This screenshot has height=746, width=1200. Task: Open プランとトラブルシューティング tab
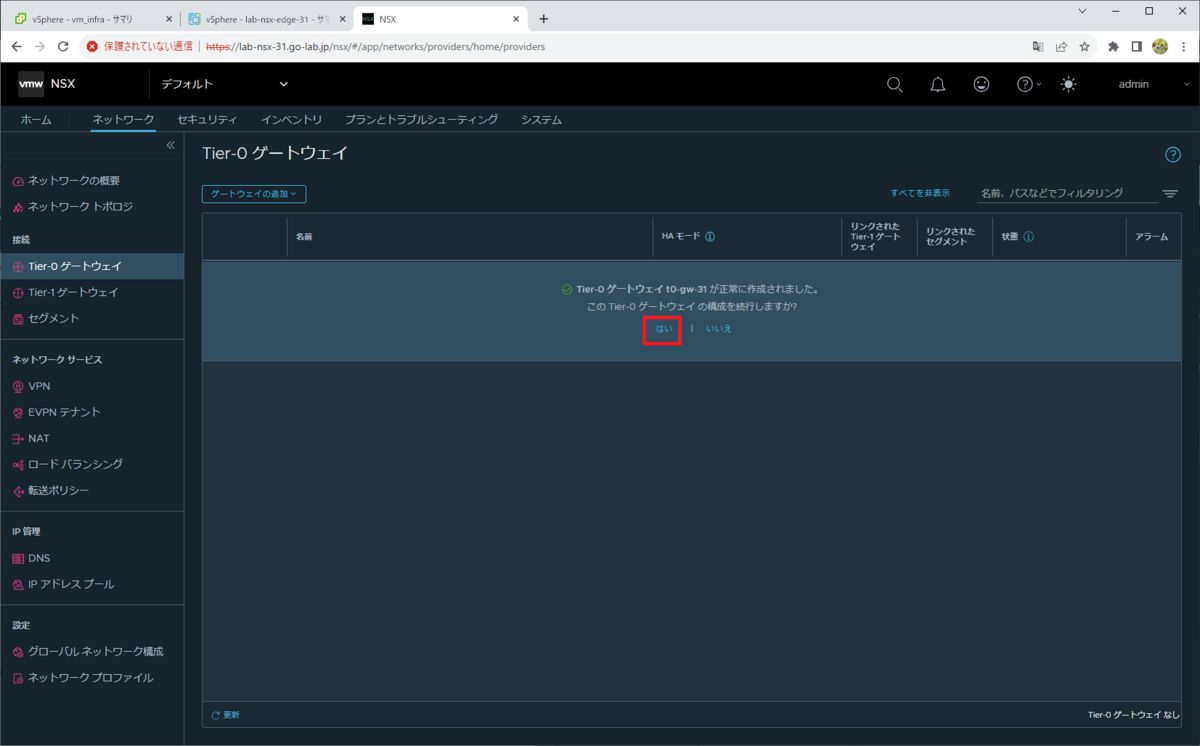click(x=421, y=120)
